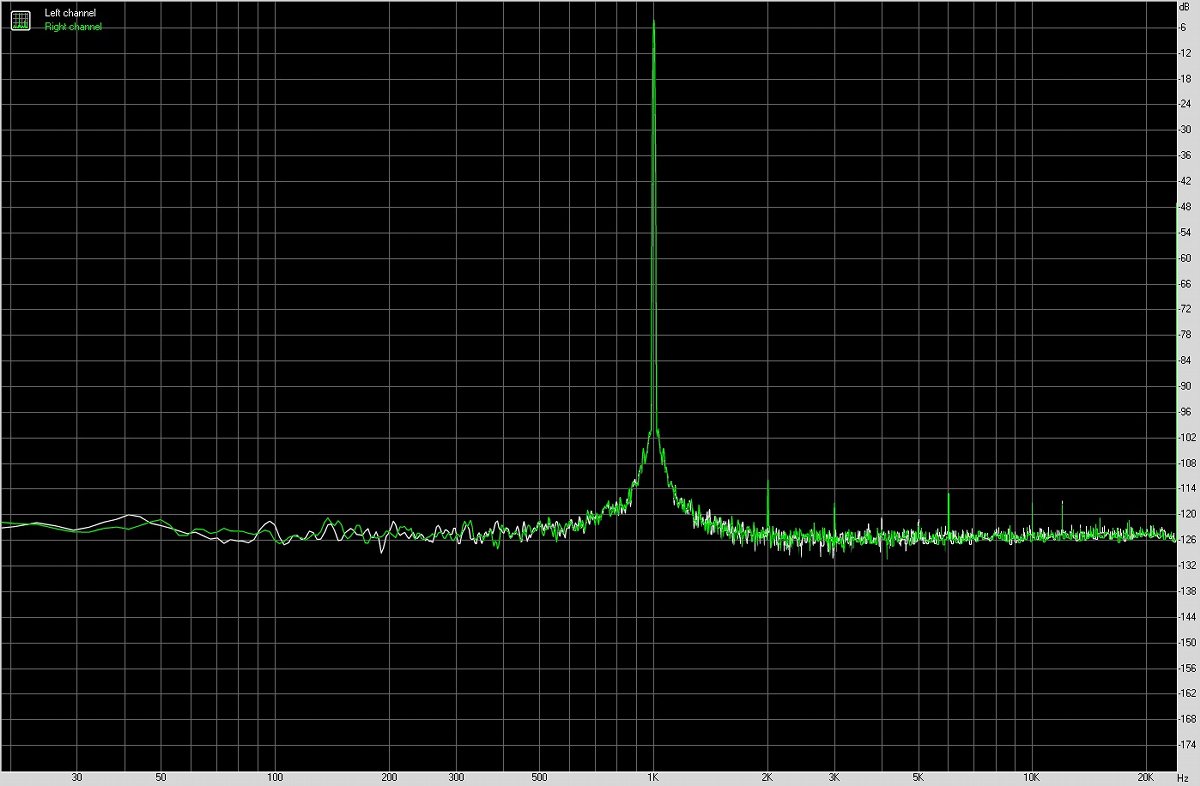Click the -18 dB axis value
Viewport: 1200px width, 786px height.
point(1185,78)
